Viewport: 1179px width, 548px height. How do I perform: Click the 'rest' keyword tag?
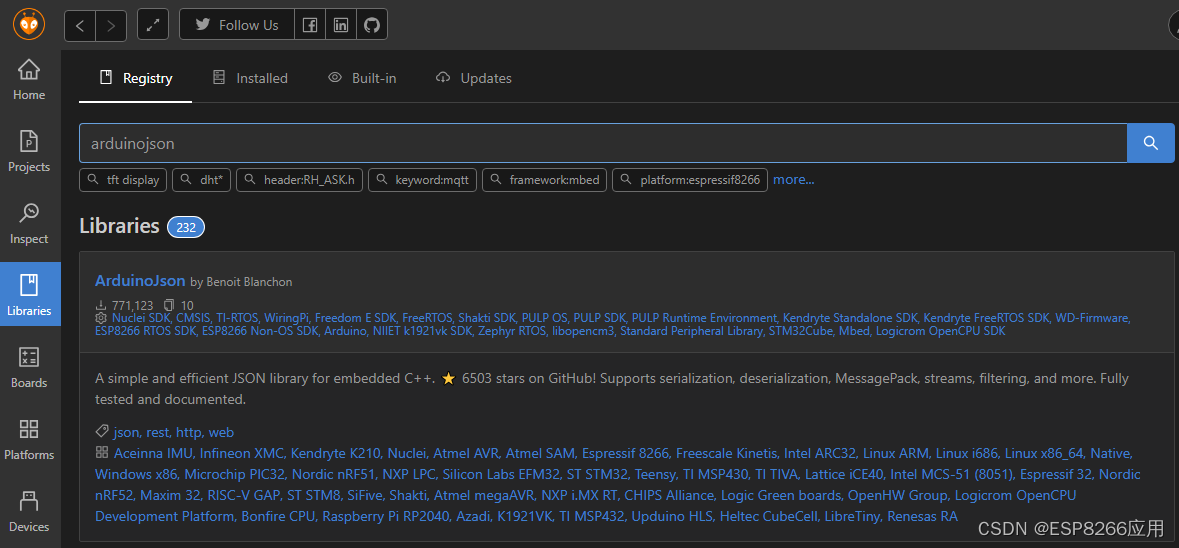pyautogui.click(x=158, y=432)
